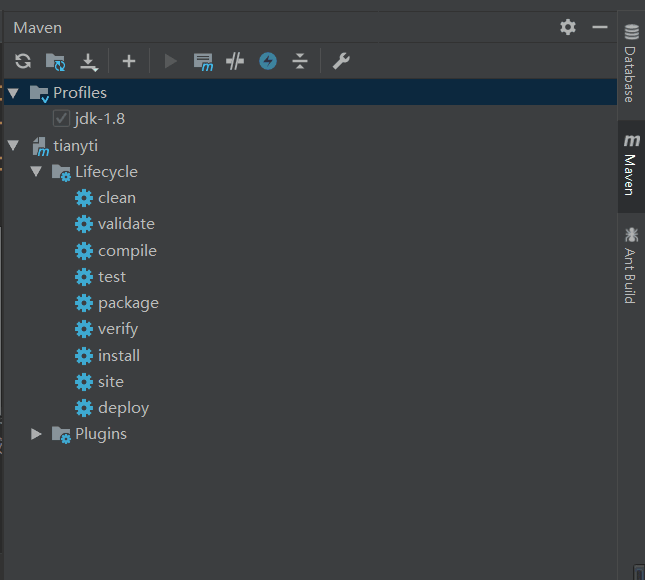
Task: Toggle Offline Mode icon
Action: [x=268, y=61]
